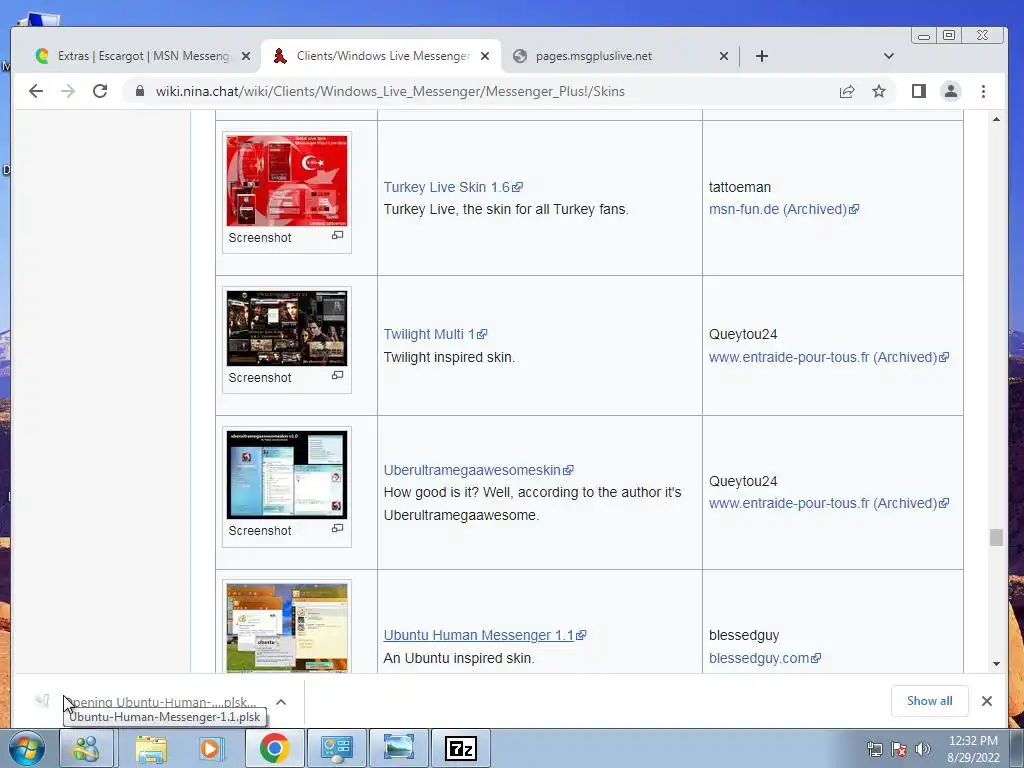The height and width of the screenshot is (768, 1024).
Task: Click the Chrome taskbar icon
Action: pos(274,748)
